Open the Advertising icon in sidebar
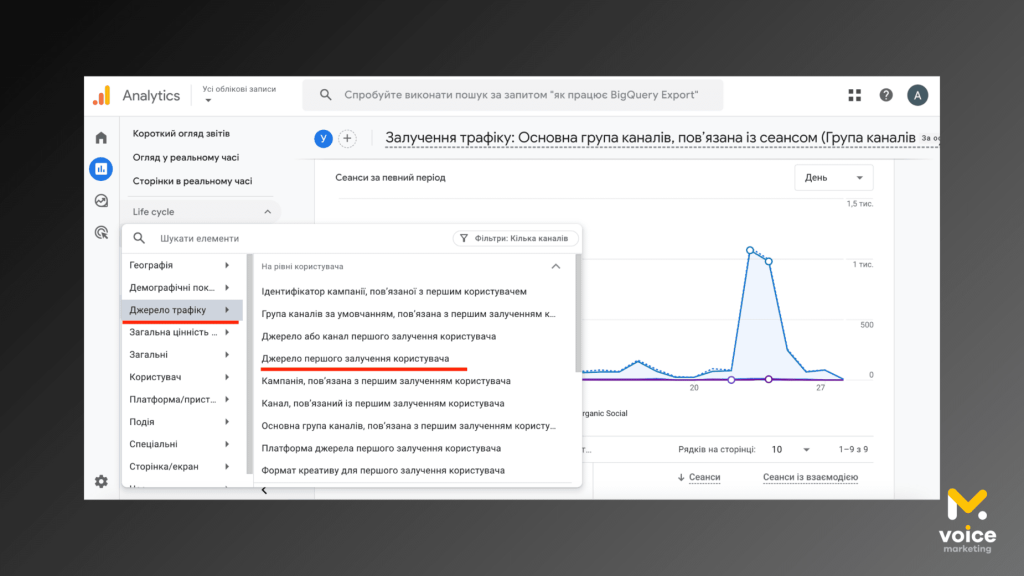Screen dimensions: 1024x576 click(101, 232)
